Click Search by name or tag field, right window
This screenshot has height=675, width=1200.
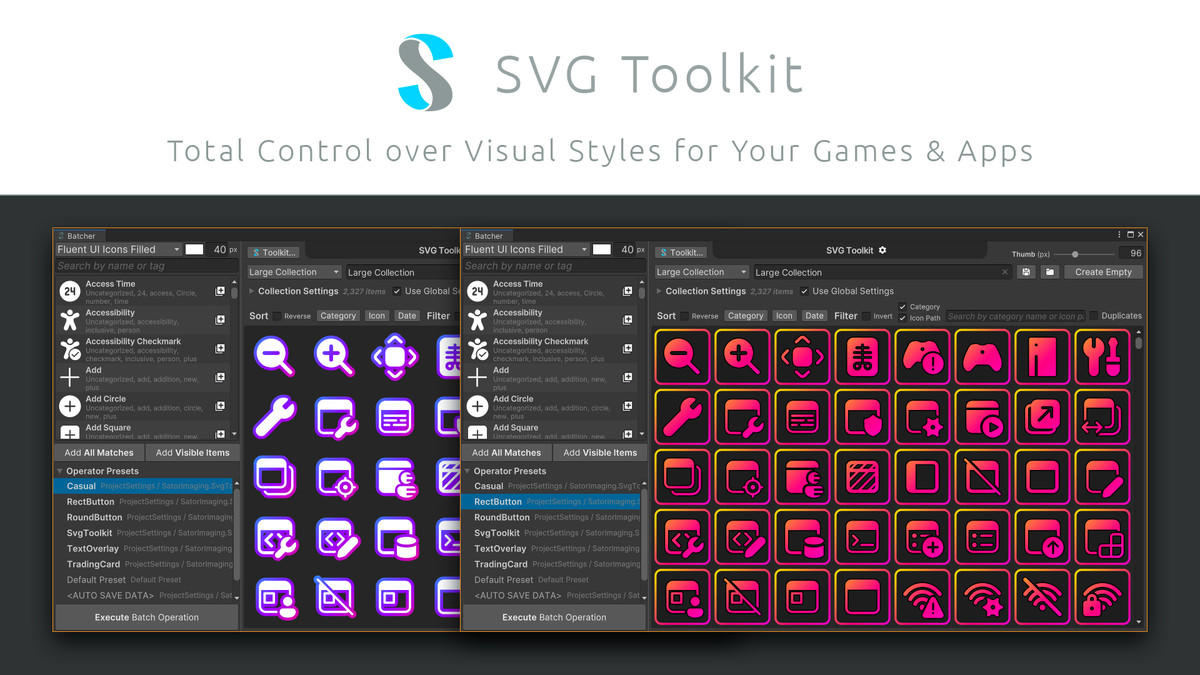[553, 266]
